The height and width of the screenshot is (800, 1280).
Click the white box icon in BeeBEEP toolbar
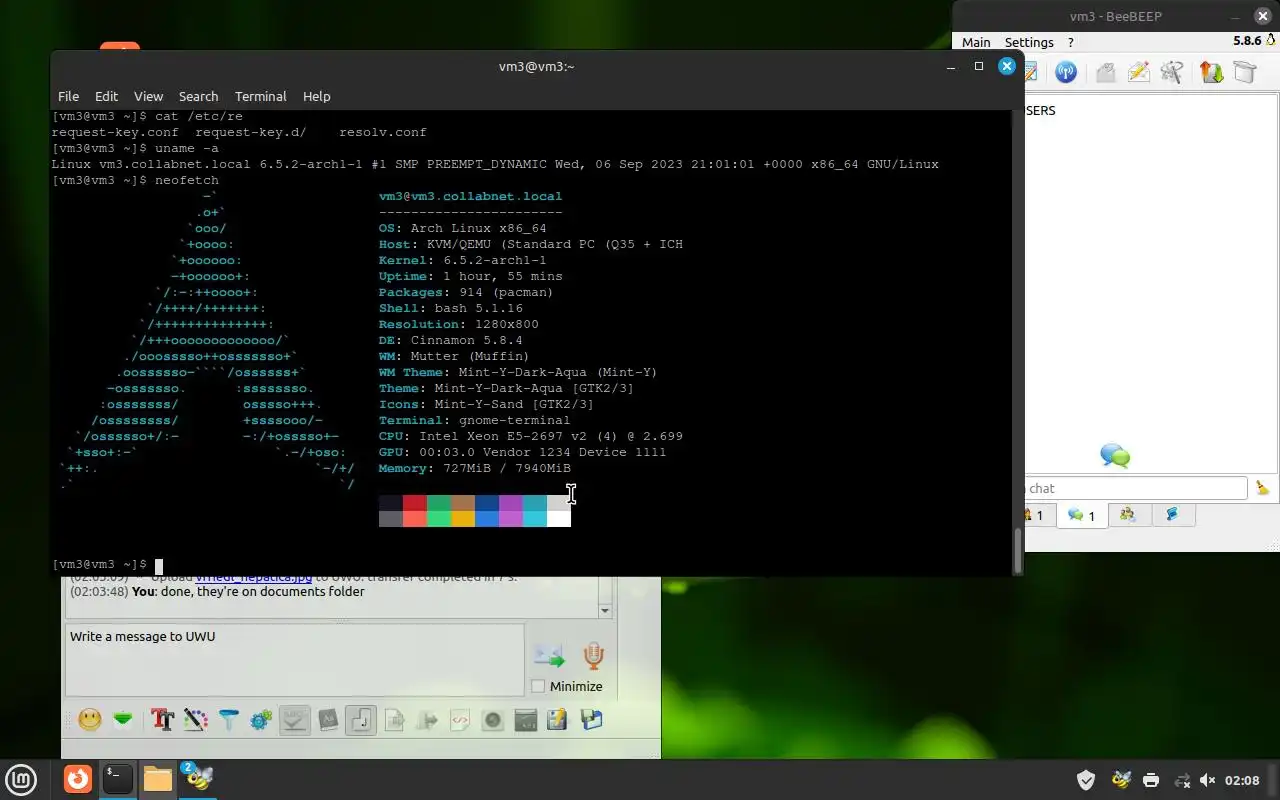pos(1244,72)
